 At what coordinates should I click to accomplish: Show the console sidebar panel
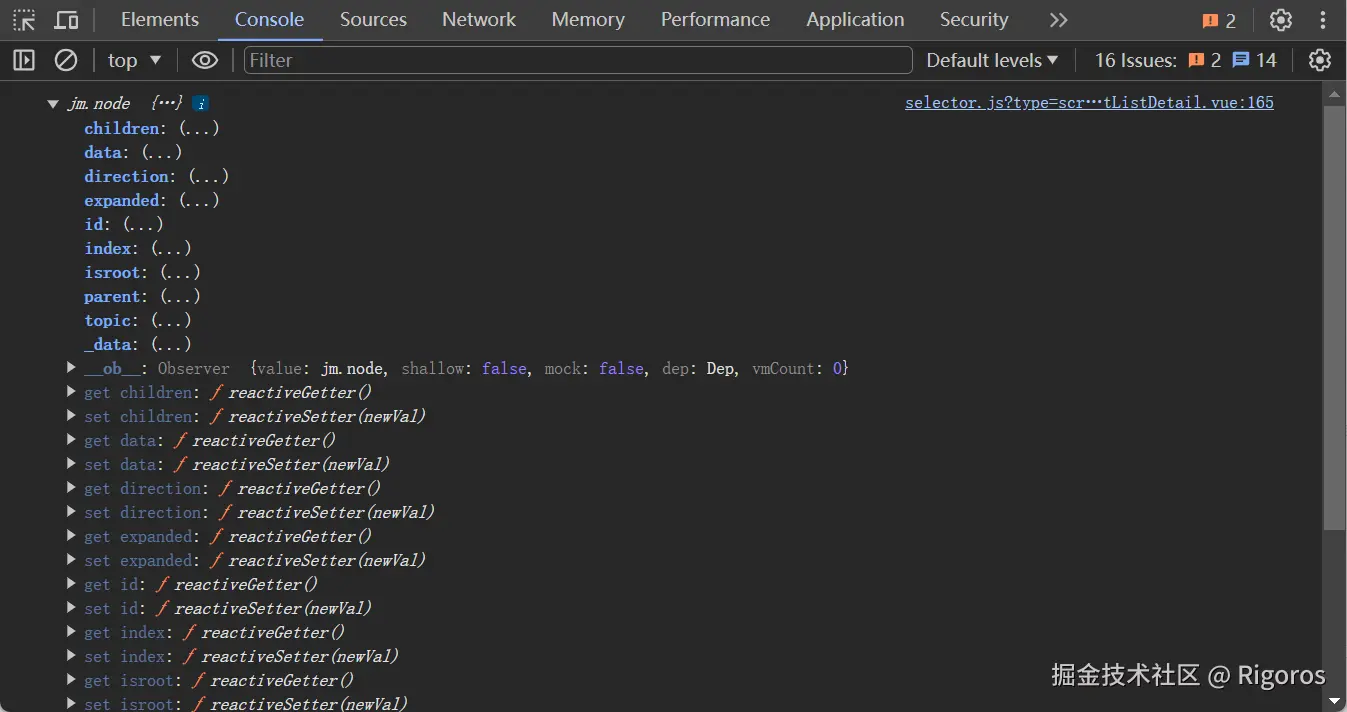(24, 61)
